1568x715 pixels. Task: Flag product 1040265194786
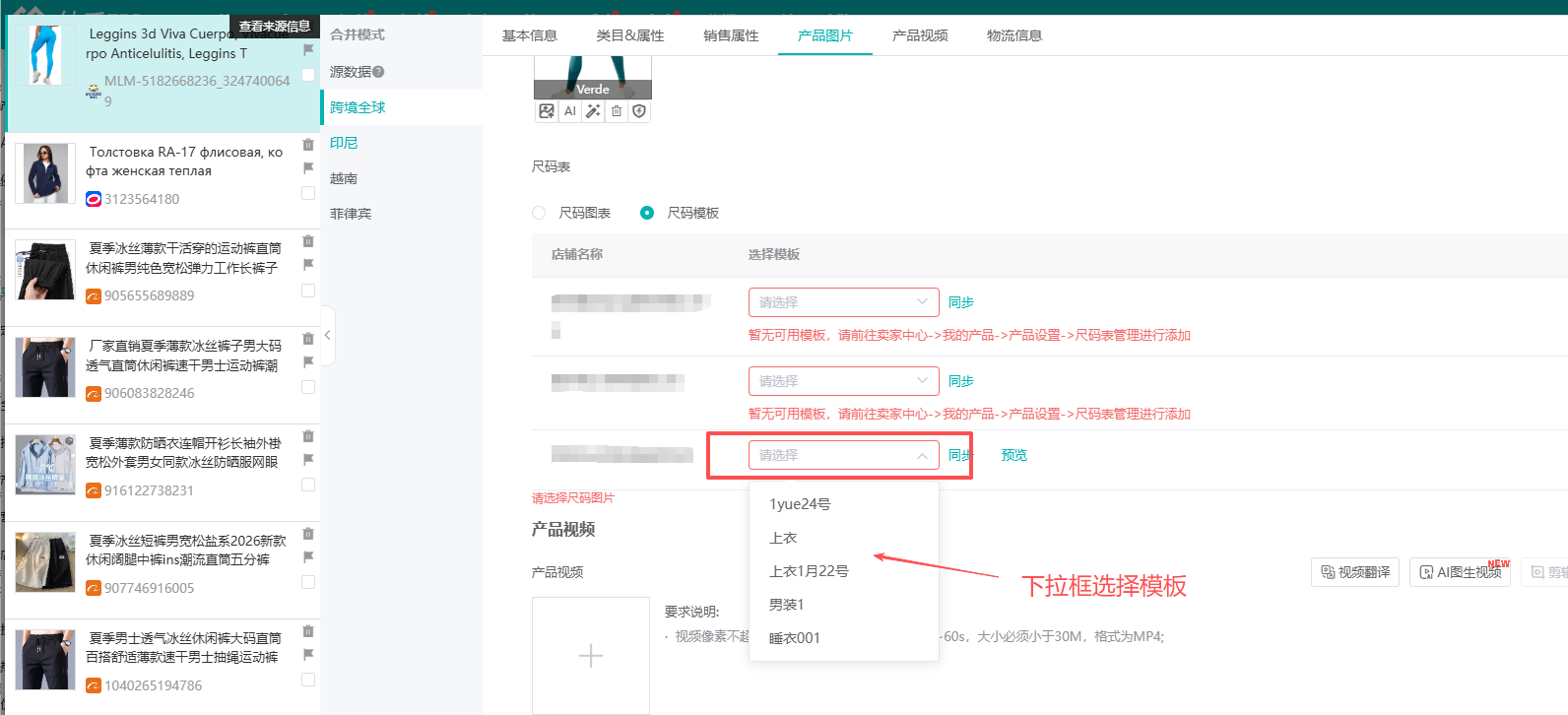point(308,654)
